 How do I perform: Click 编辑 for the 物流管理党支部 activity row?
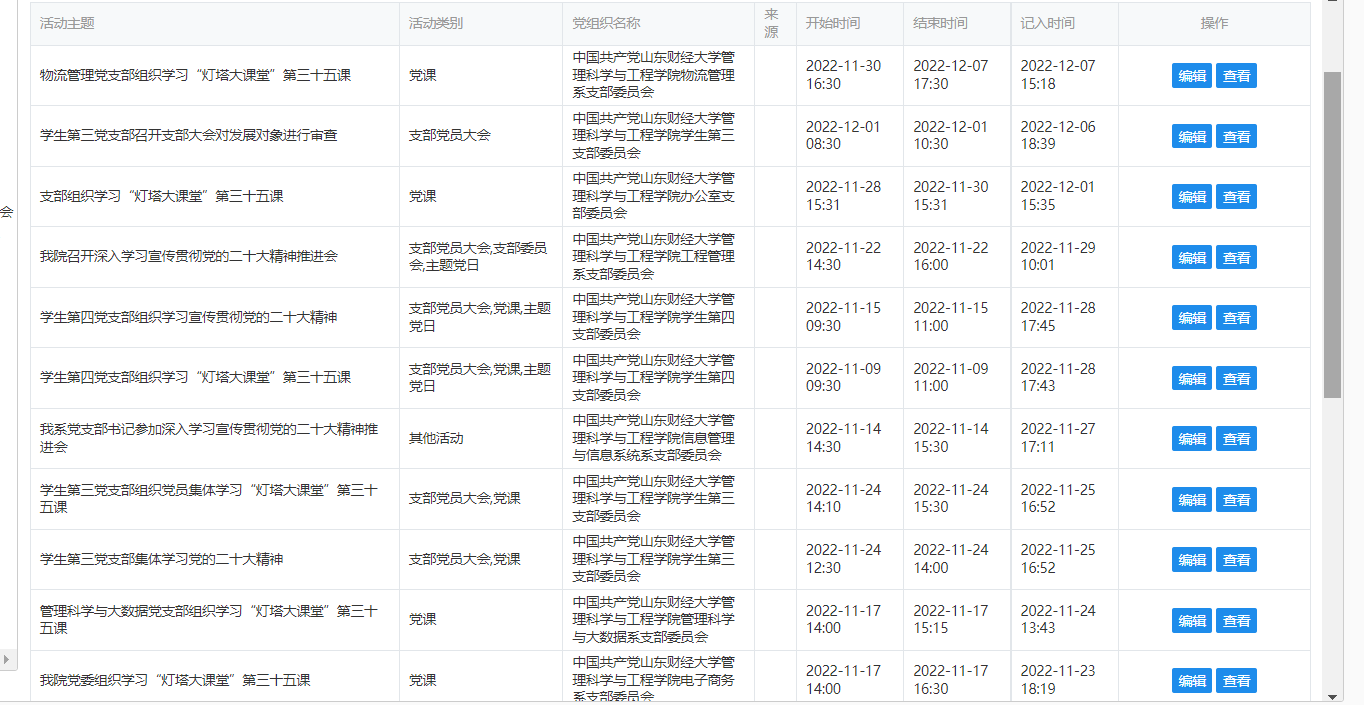[1191, 76]
